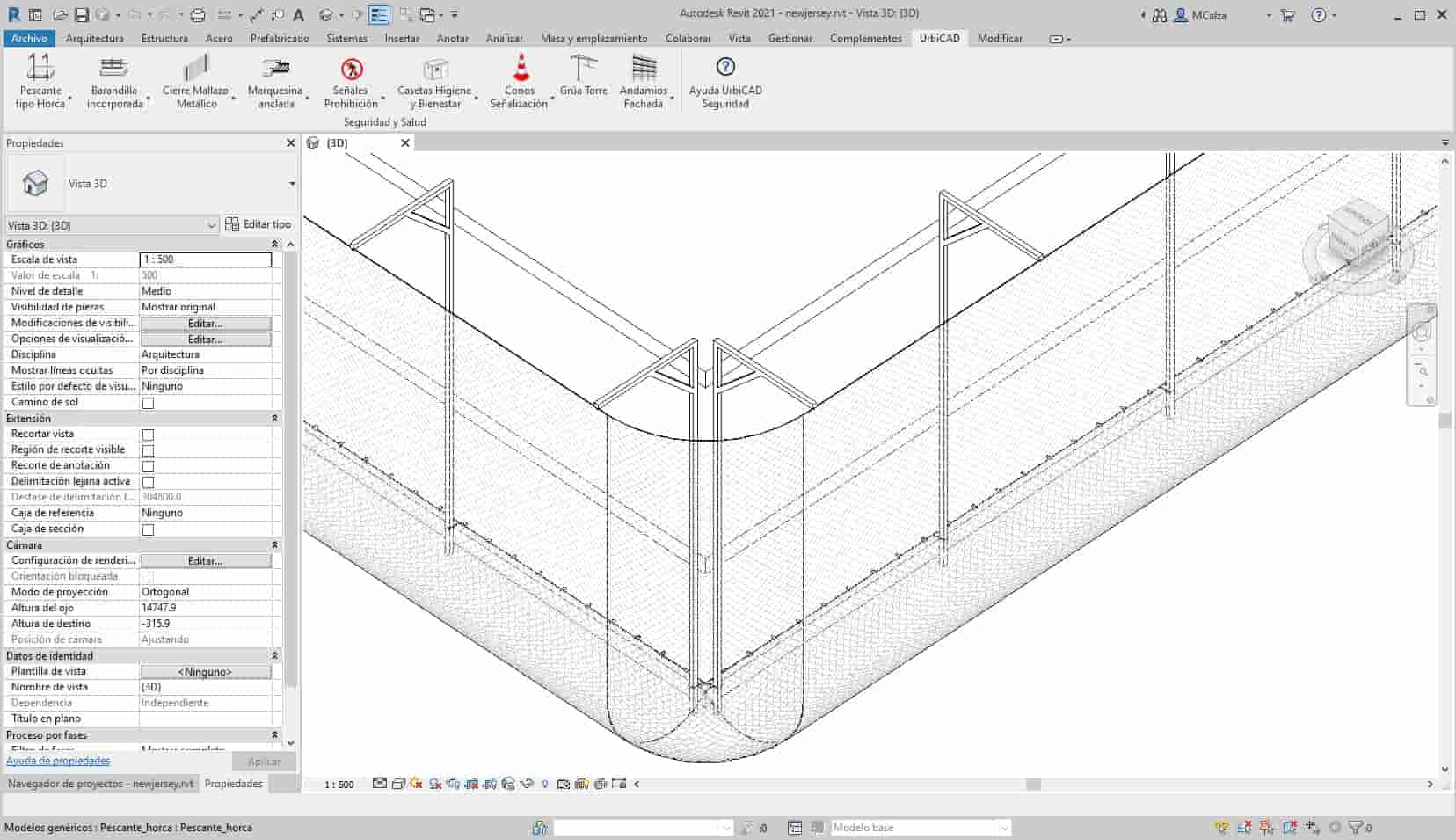This screenshot has height=840, width=1456.
Task: Toggle the Recorte de anotación checkbox
Action: coord(148,466)
